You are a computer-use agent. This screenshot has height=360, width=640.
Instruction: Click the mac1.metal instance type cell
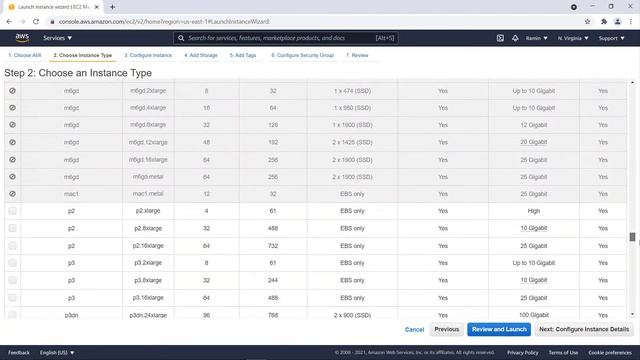pos(148,194)
